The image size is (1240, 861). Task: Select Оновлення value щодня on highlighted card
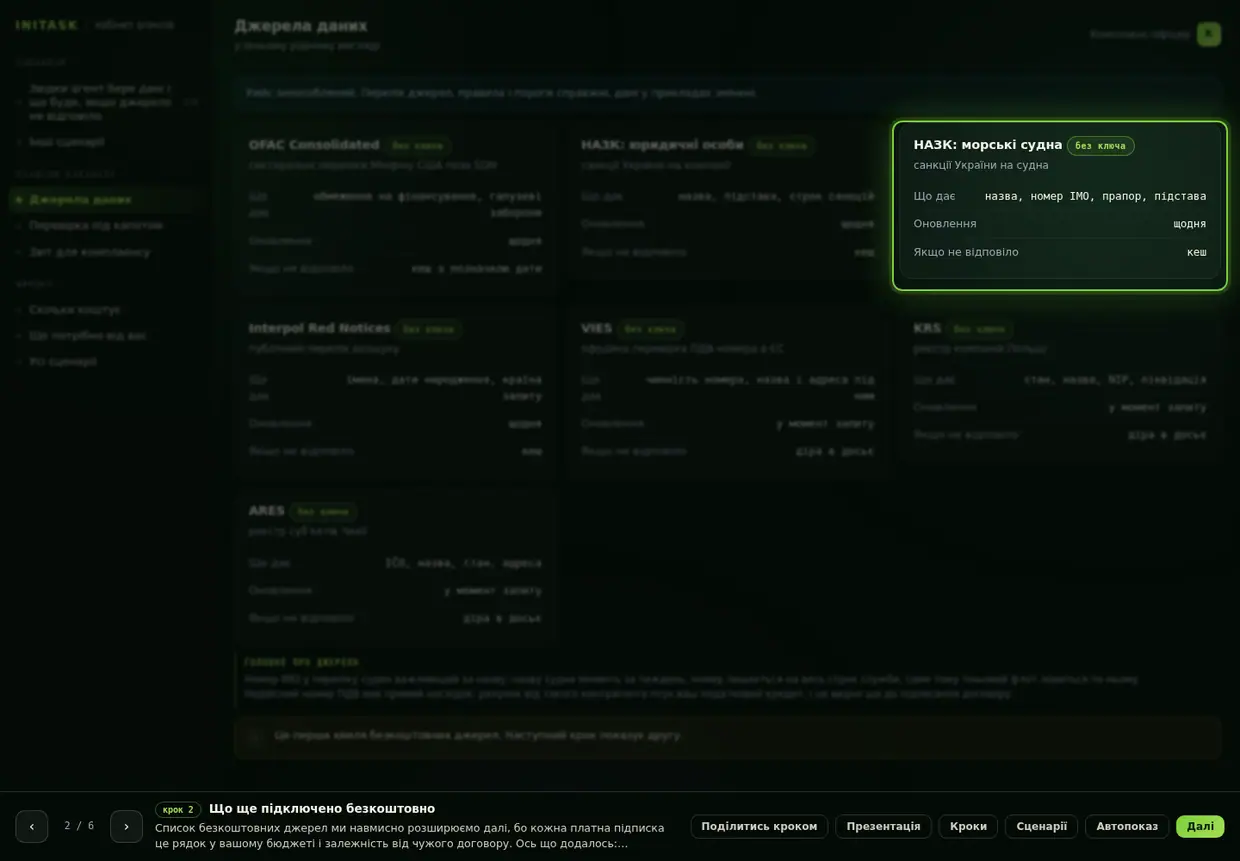(x=1189, y=224)
